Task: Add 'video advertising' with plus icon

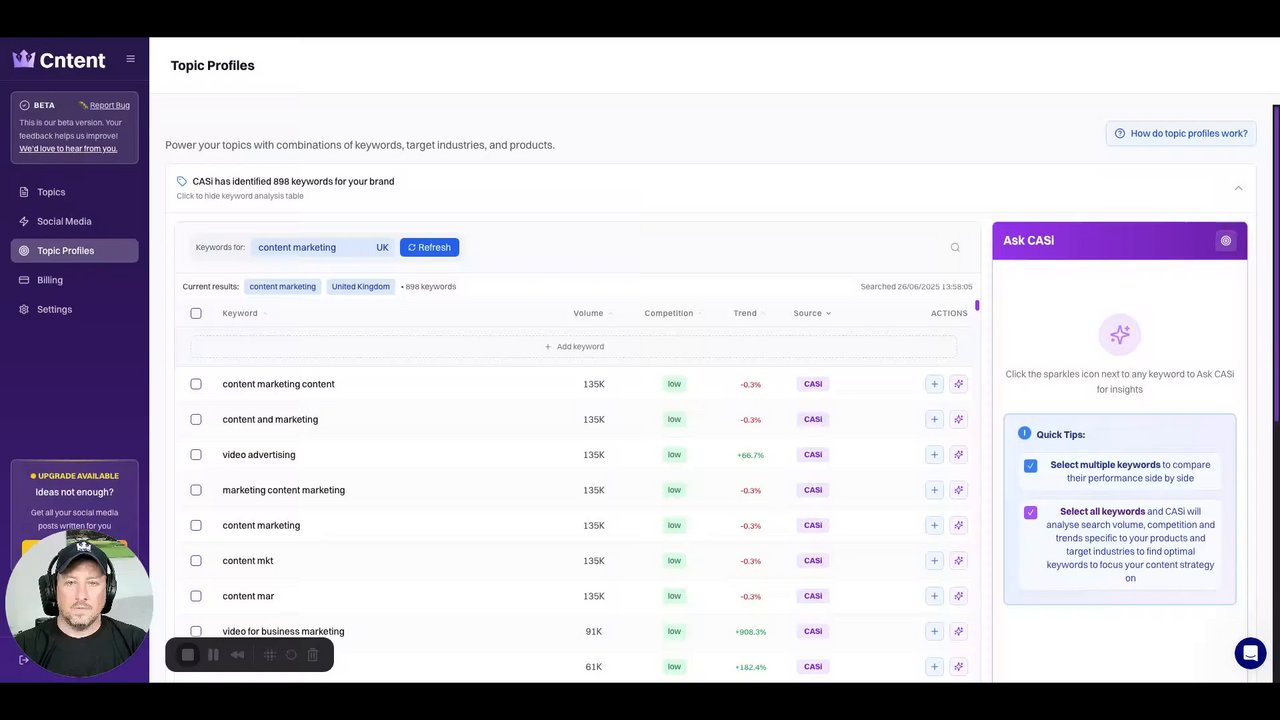Action: click(934, 455)
